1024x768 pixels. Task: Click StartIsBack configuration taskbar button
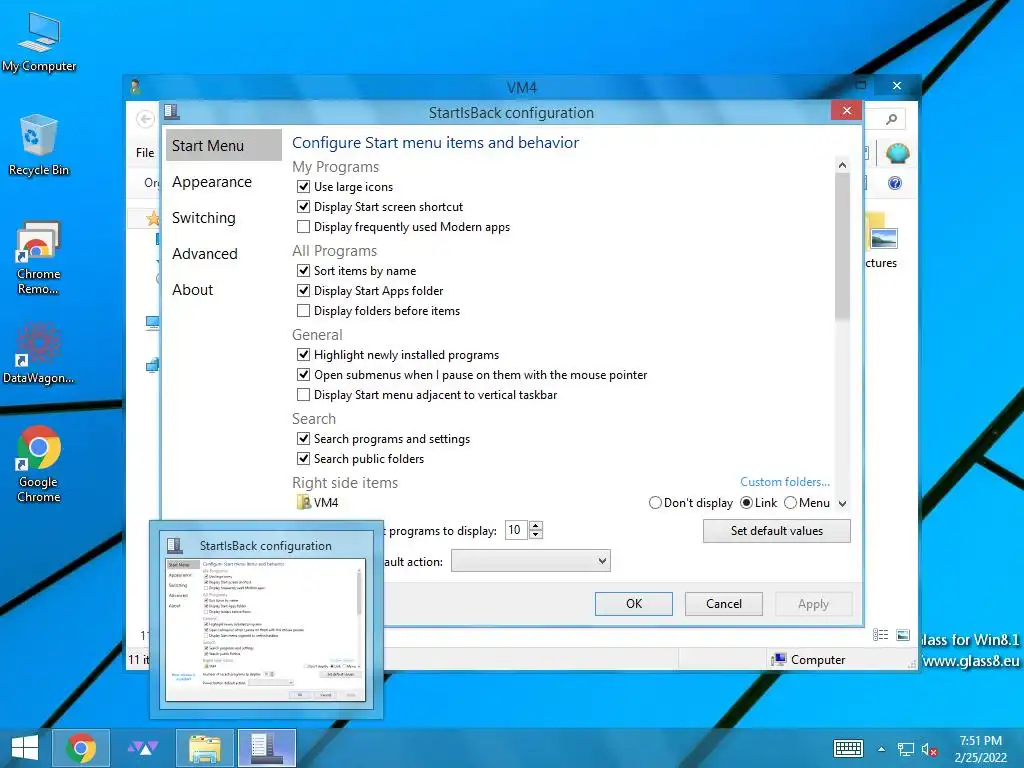coord(266,748)
